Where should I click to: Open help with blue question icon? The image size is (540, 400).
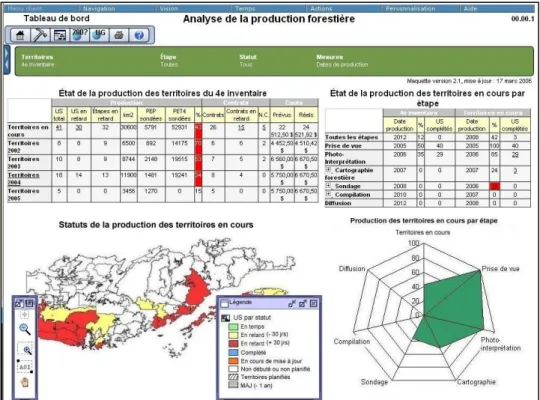click(x=139, y=35)
